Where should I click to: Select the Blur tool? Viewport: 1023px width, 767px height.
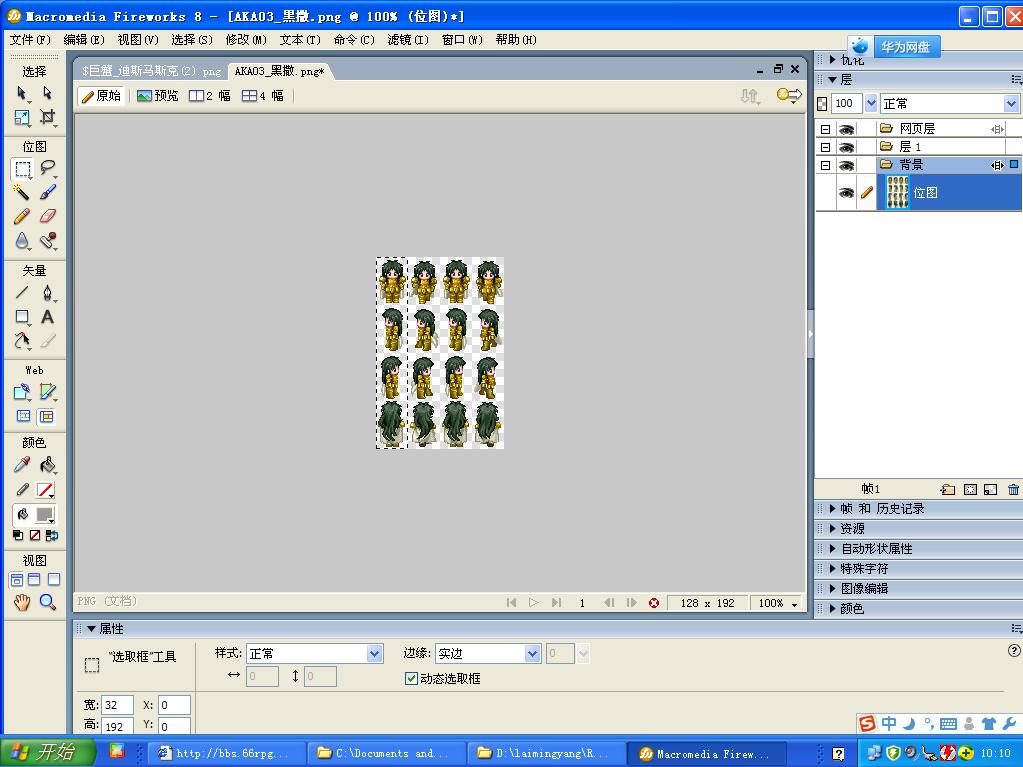point(22,241)
